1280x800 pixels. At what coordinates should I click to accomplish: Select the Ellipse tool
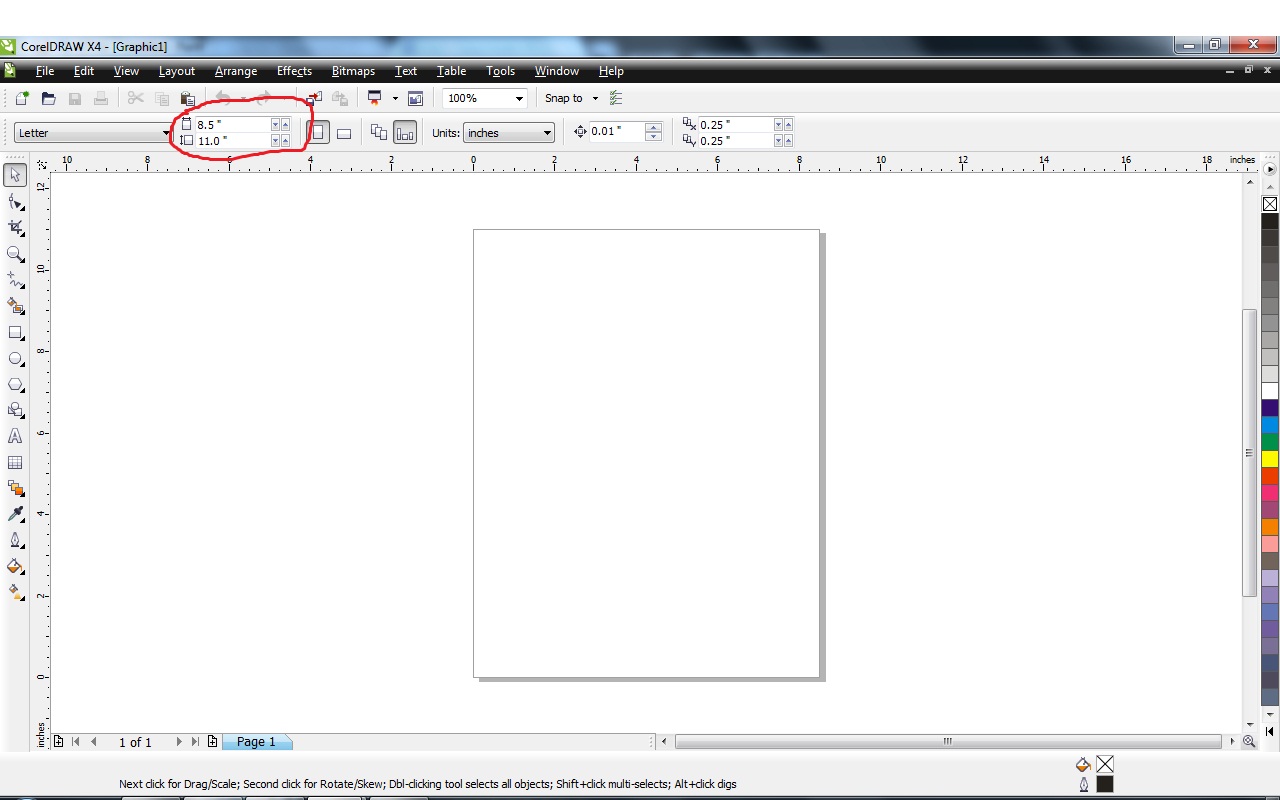pos(15,358)
